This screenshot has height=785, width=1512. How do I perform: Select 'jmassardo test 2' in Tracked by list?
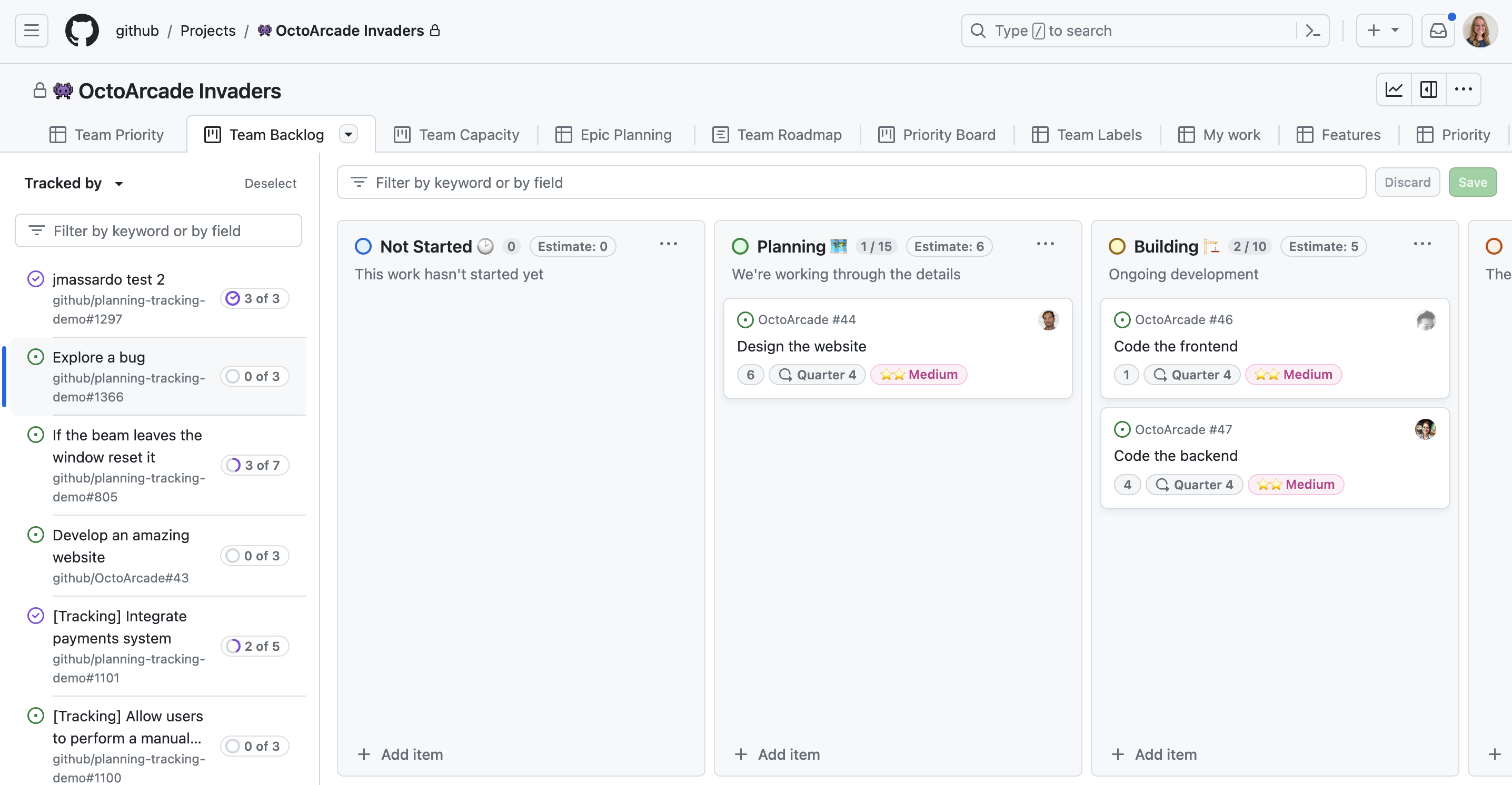108,279
